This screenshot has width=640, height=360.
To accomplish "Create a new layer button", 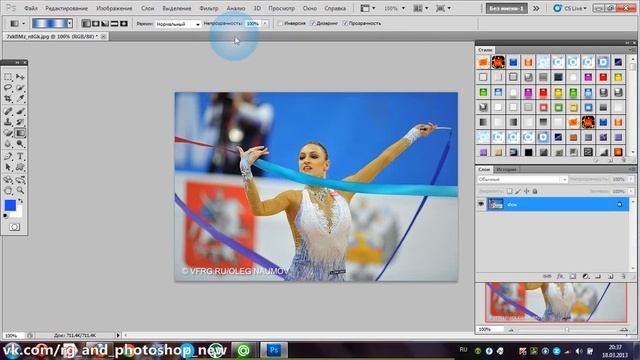I will pyautogui.click(x=611, y=277).
